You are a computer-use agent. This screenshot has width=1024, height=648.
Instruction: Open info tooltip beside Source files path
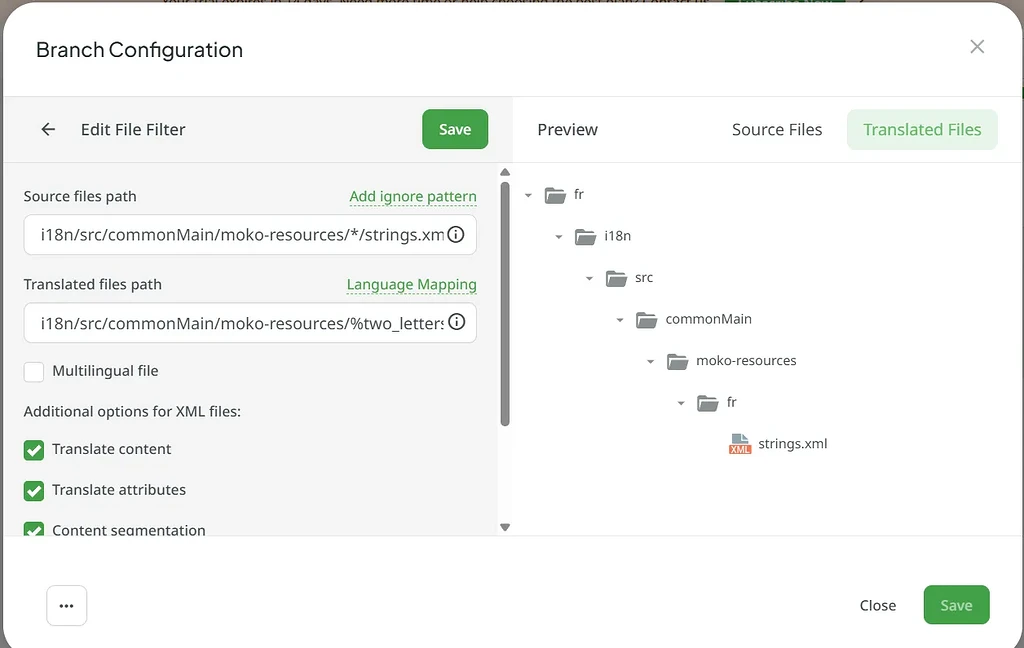456,234
